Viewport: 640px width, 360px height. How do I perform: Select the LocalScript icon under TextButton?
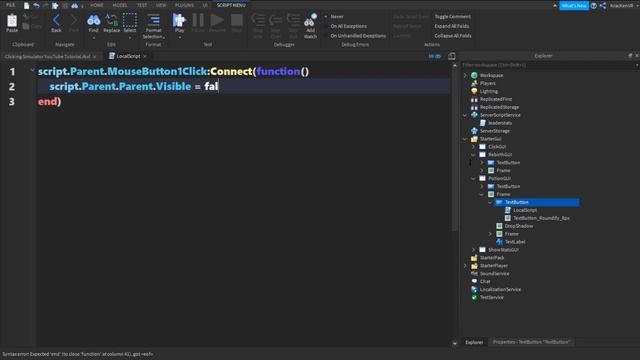click(508, 210)
